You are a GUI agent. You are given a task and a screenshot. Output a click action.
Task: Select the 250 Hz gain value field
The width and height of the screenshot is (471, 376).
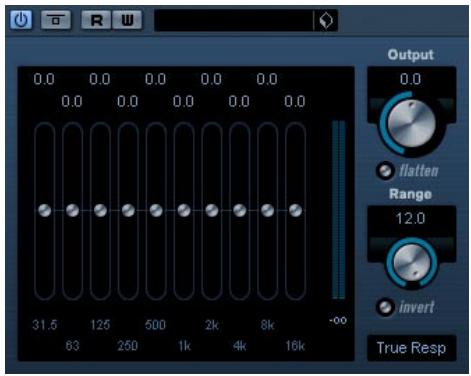click(x=128, y=101)
